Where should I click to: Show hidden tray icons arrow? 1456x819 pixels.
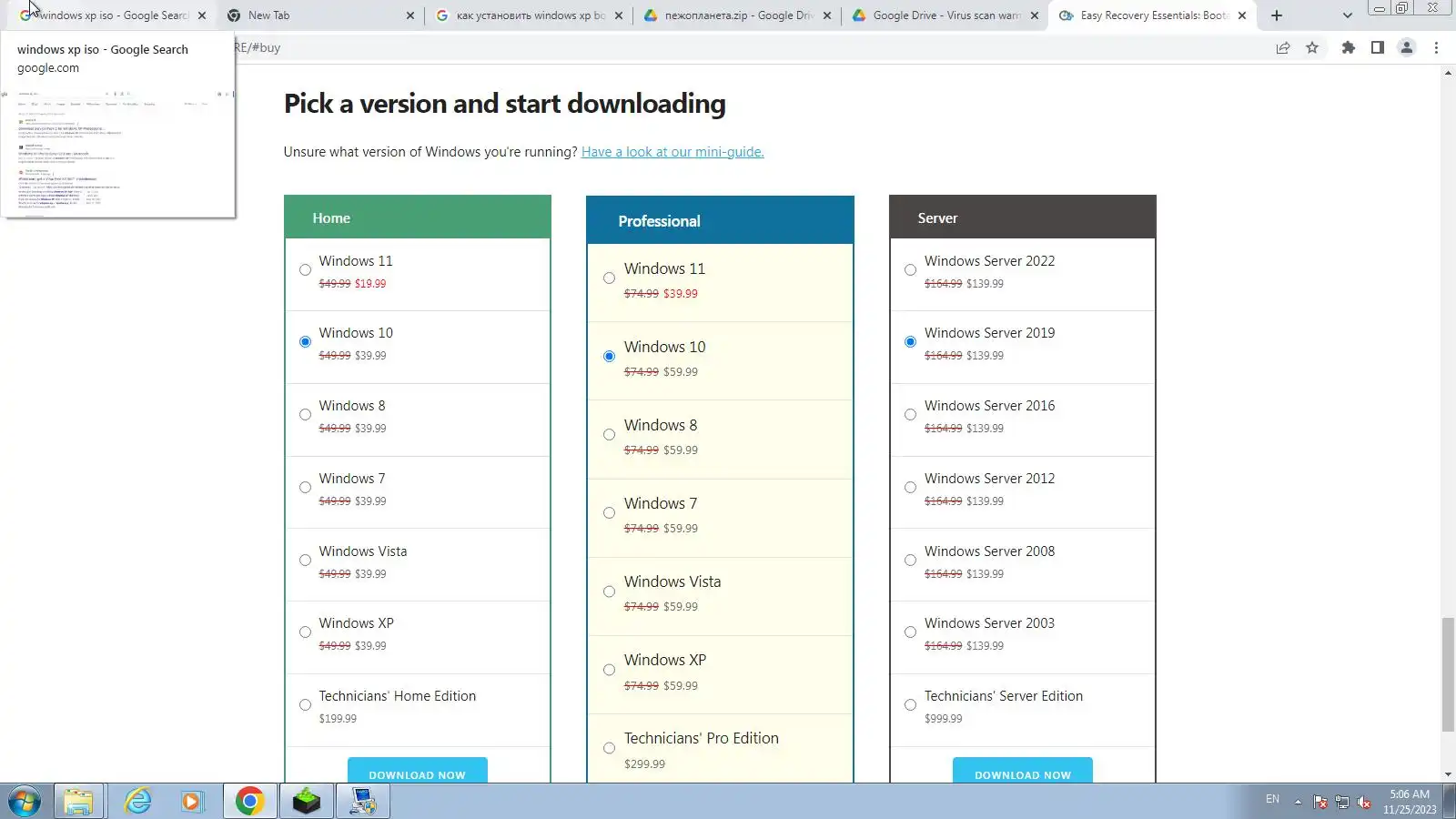[x=1298, y=802]
